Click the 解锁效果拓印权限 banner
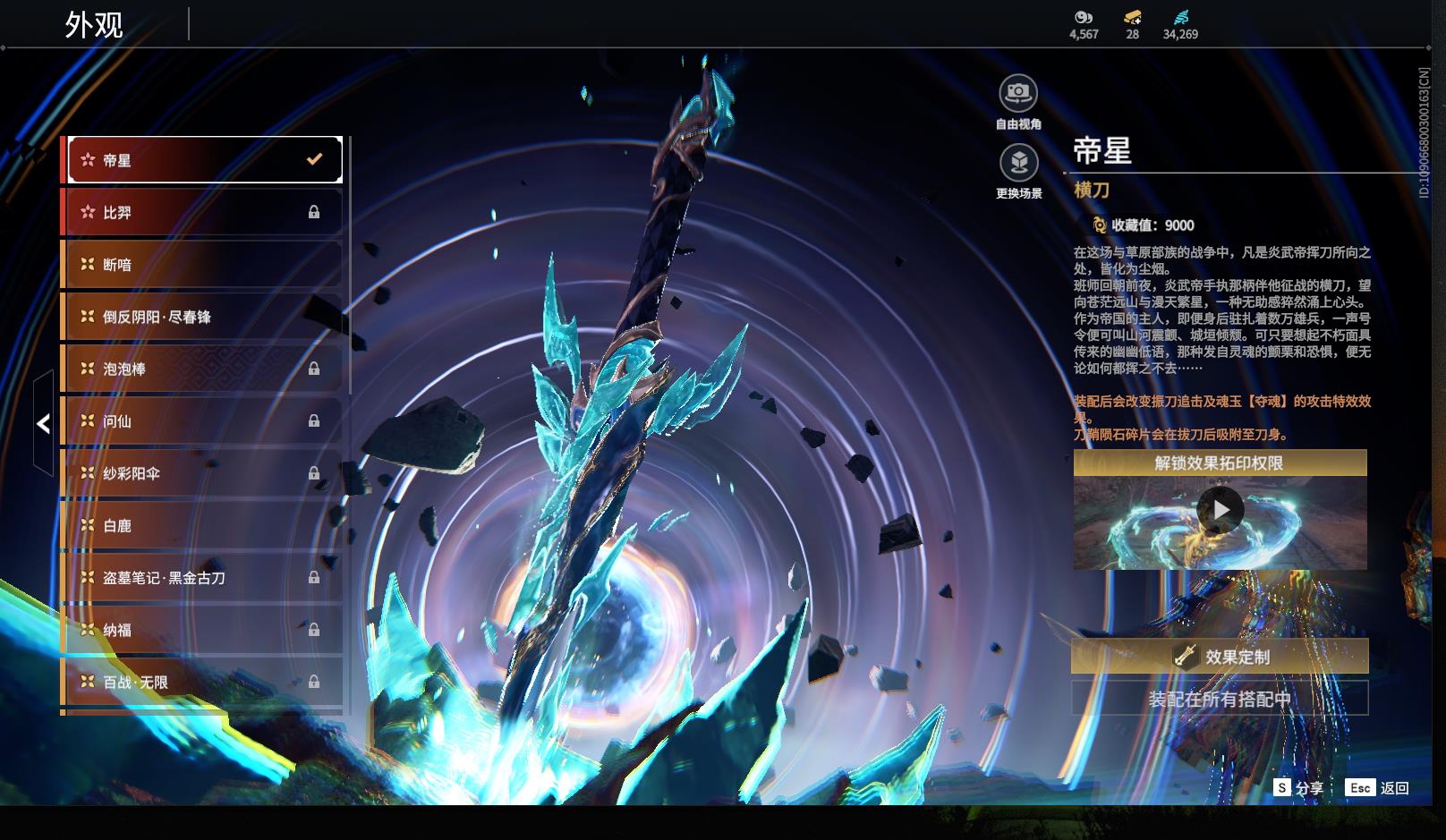This screenshot has height=840, width=1446. (1220, 462)
